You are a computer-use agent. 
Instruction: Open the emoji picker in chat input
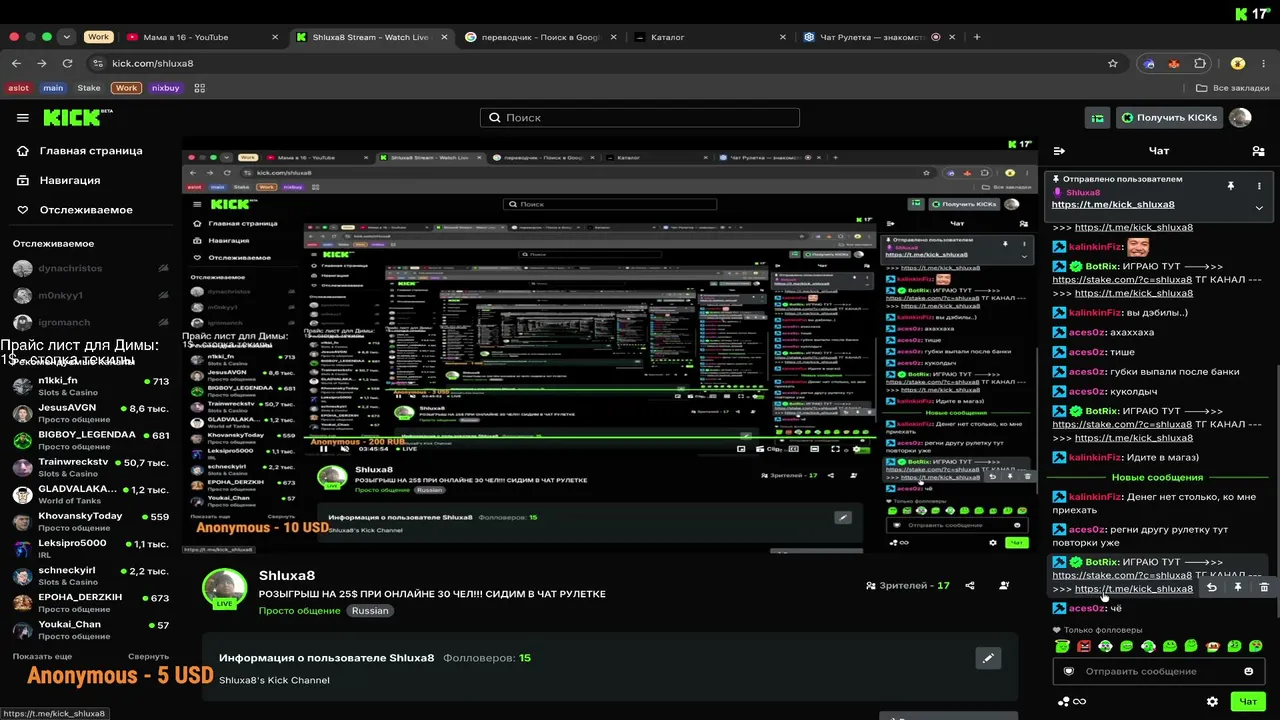click(1248, 671)
